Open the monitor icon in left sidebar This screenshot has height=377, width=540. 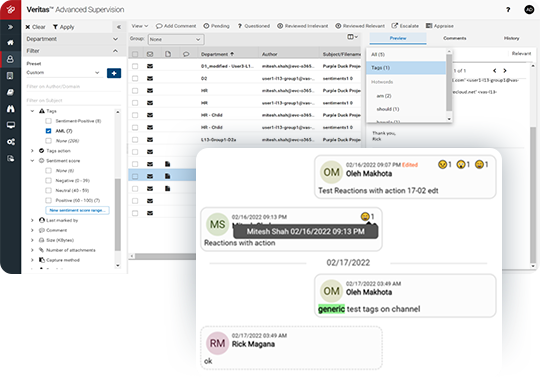point(10,125)
